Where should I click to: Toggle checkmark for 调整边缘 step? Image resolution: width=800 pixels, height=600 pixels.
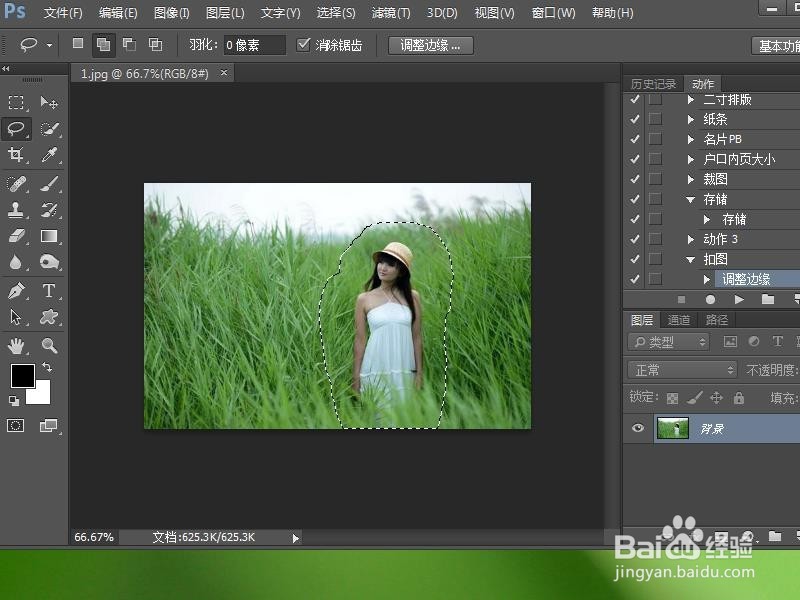tap(635, 279)
